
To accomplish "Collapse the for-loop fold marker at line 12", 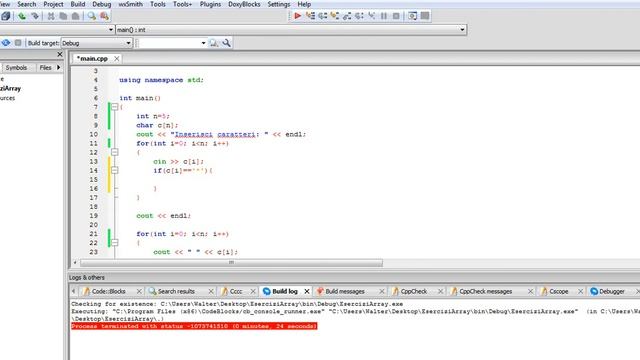I will pyautogui.click(x=115, y=152).
